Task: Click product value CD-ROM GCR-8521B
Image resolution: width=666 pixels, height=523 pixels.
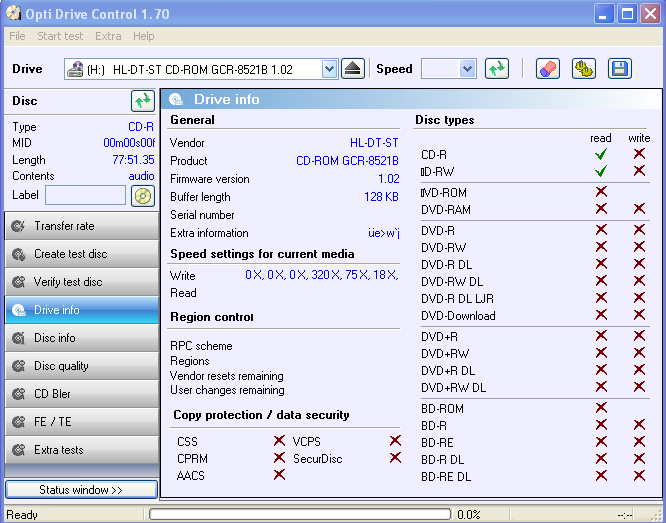Action: (347, 161)
